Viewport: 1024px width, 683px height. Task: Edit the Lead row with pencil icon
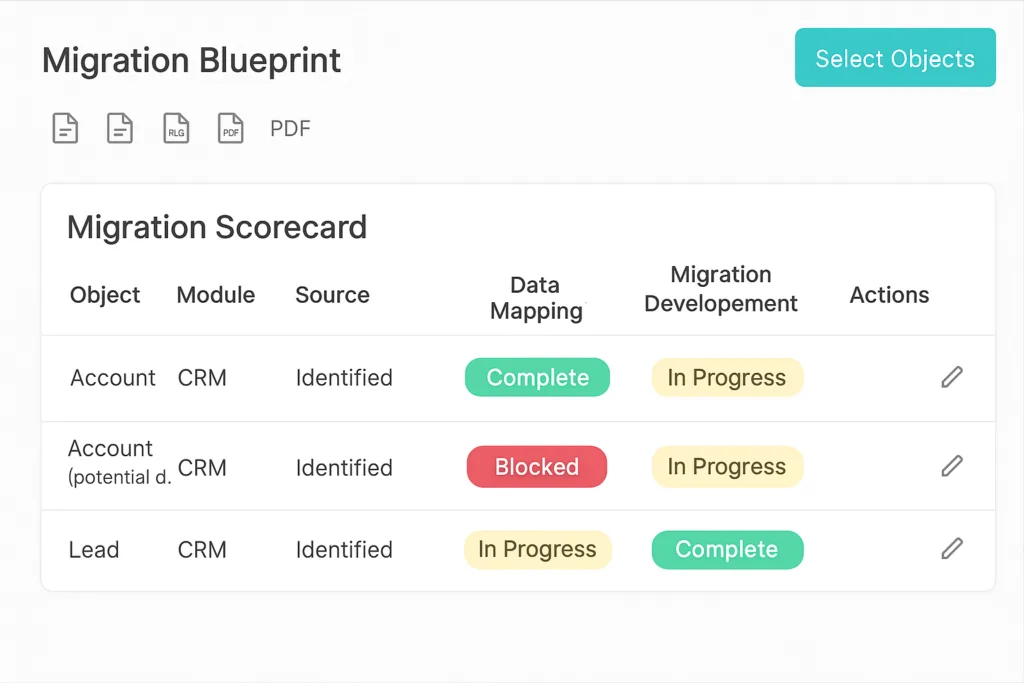tap(952, 548)
